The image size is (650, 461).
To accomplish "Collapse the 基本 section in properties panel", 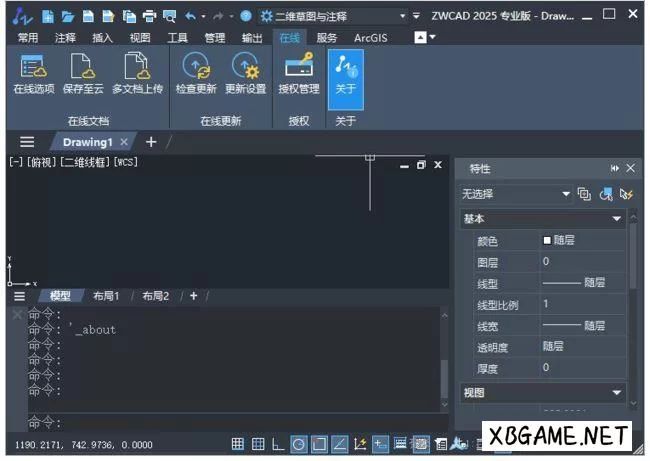I will click(617, 218).
